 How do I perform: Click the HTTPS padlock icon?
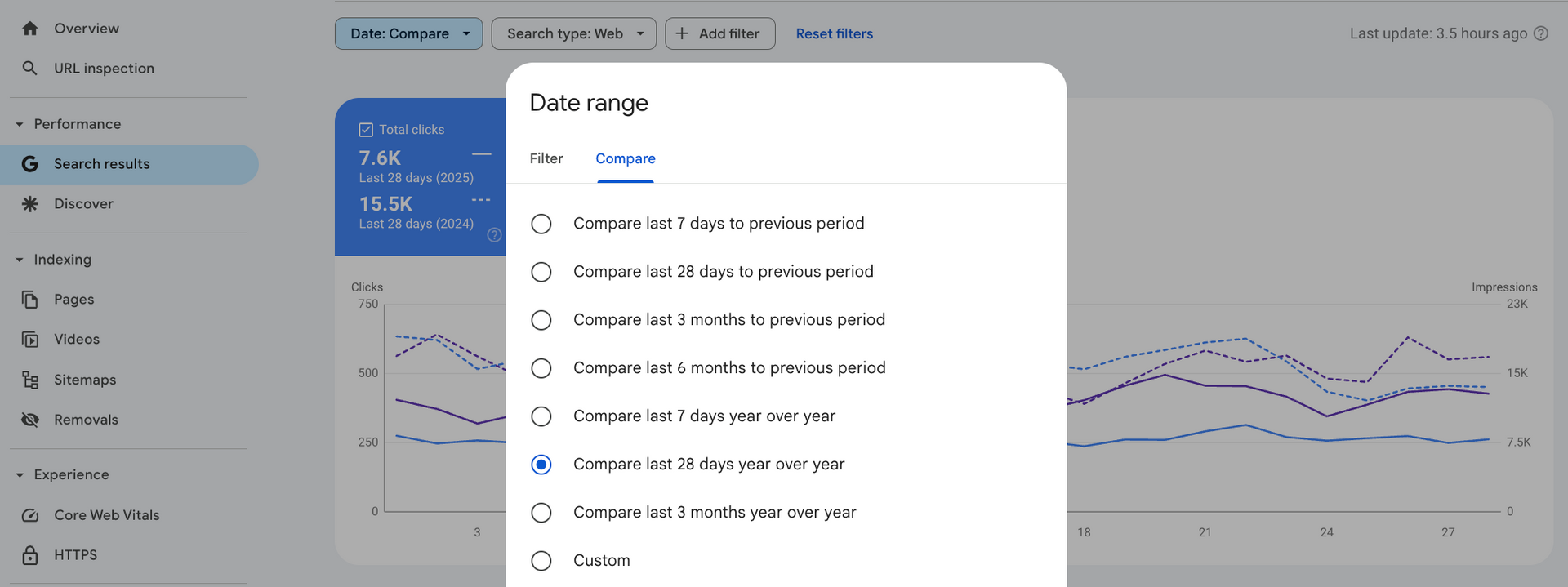coord(30,555)
